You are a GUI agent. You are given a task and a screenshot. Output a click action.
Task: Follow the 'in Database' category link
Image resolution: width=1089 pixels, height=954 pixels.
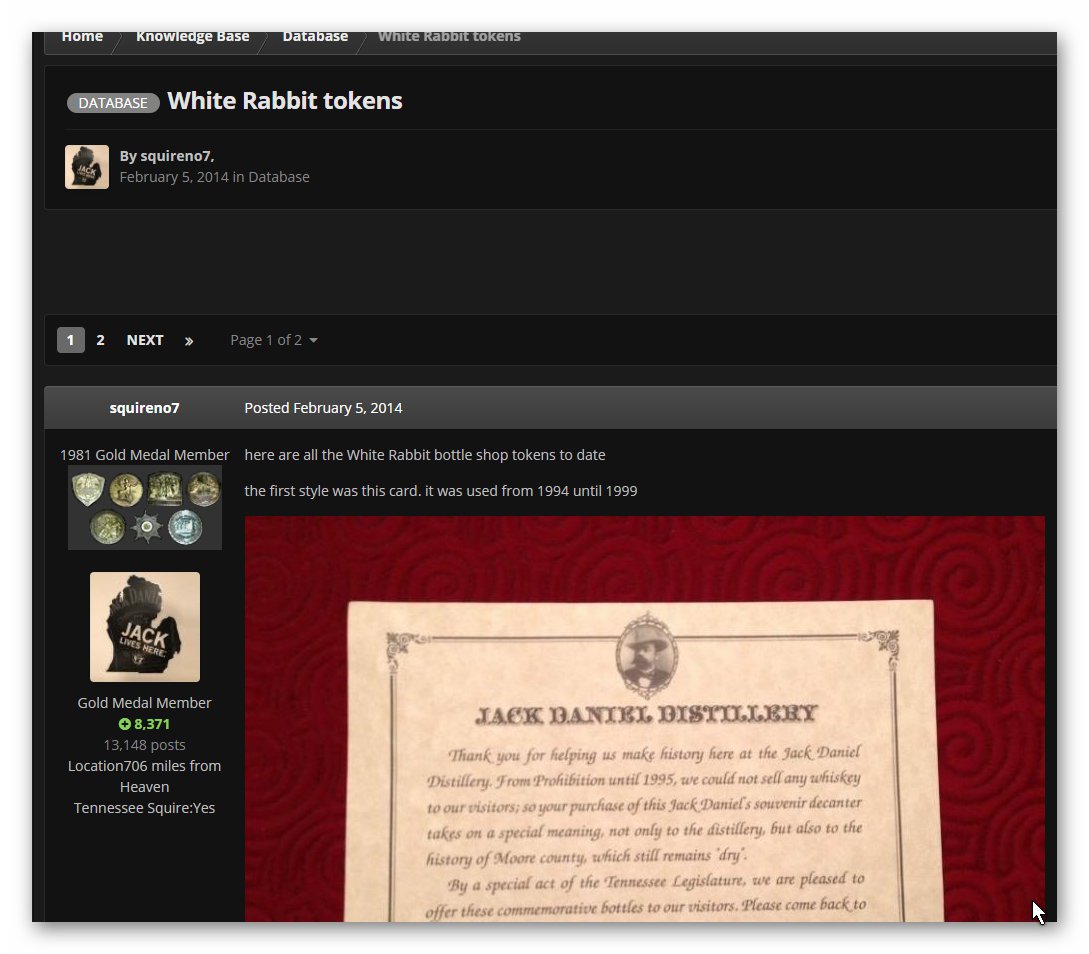[x=279, y=177]
